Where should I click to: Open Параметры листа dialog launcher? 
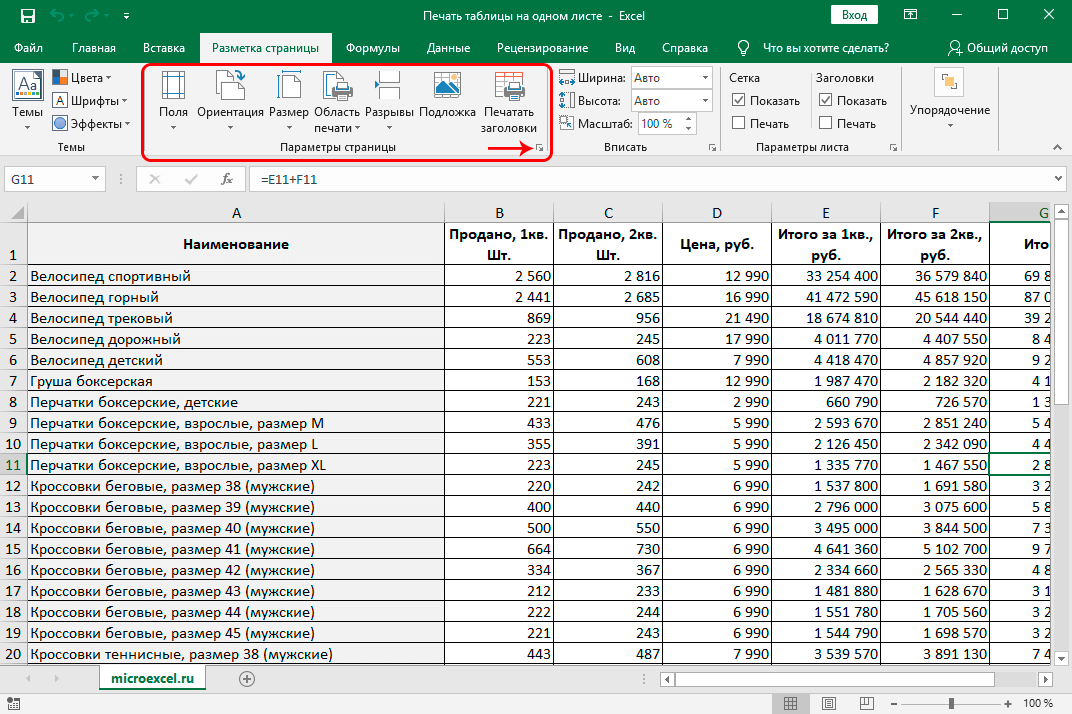893,147
